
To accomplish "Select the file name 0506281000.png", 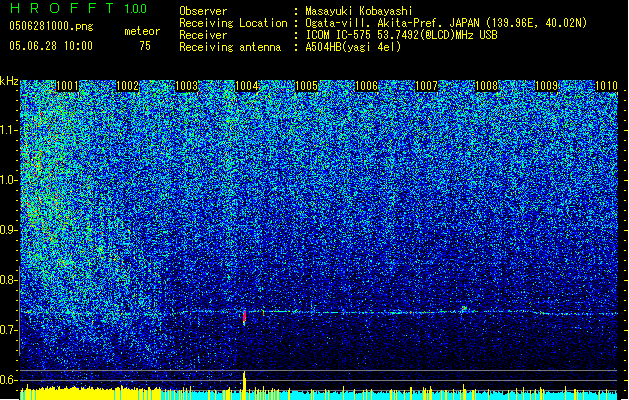I will (x=51, y=27).
